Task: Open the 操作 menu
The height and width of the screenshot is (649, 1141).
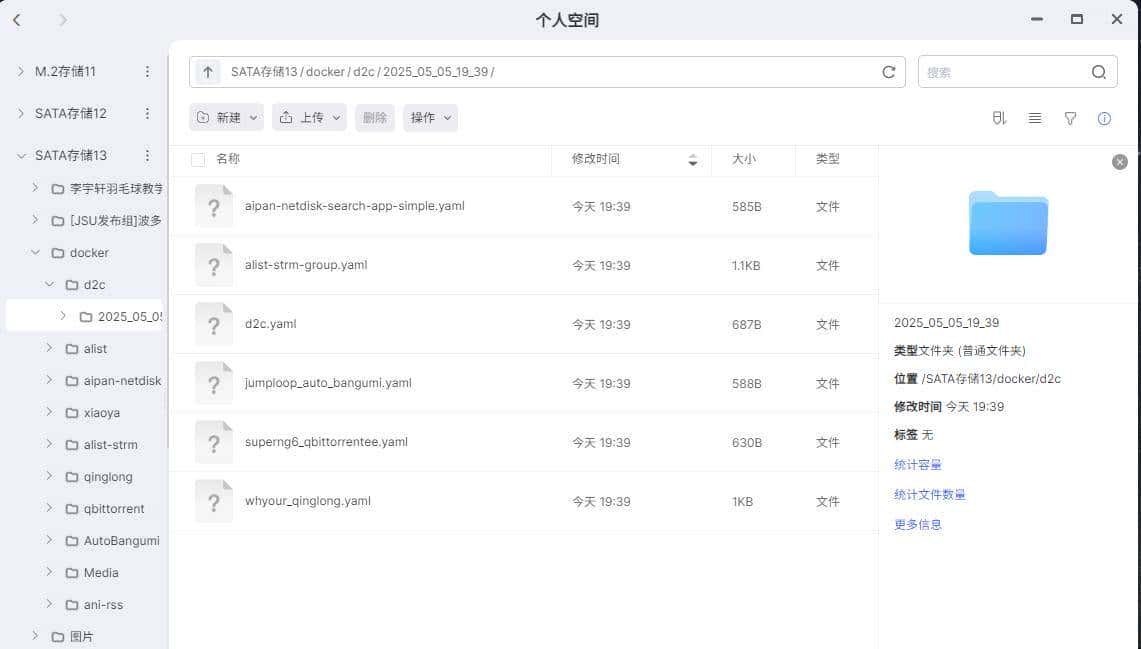Action: [430, 117]
